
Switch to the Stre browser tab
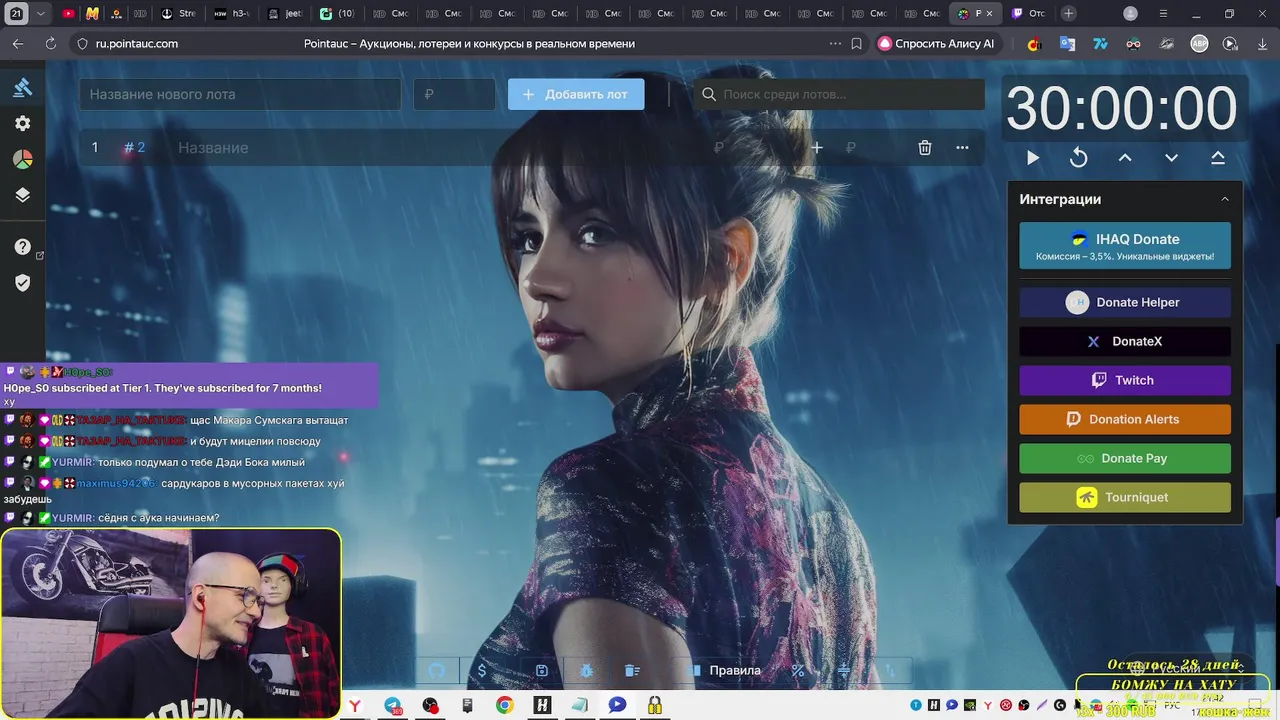point(178,13)
